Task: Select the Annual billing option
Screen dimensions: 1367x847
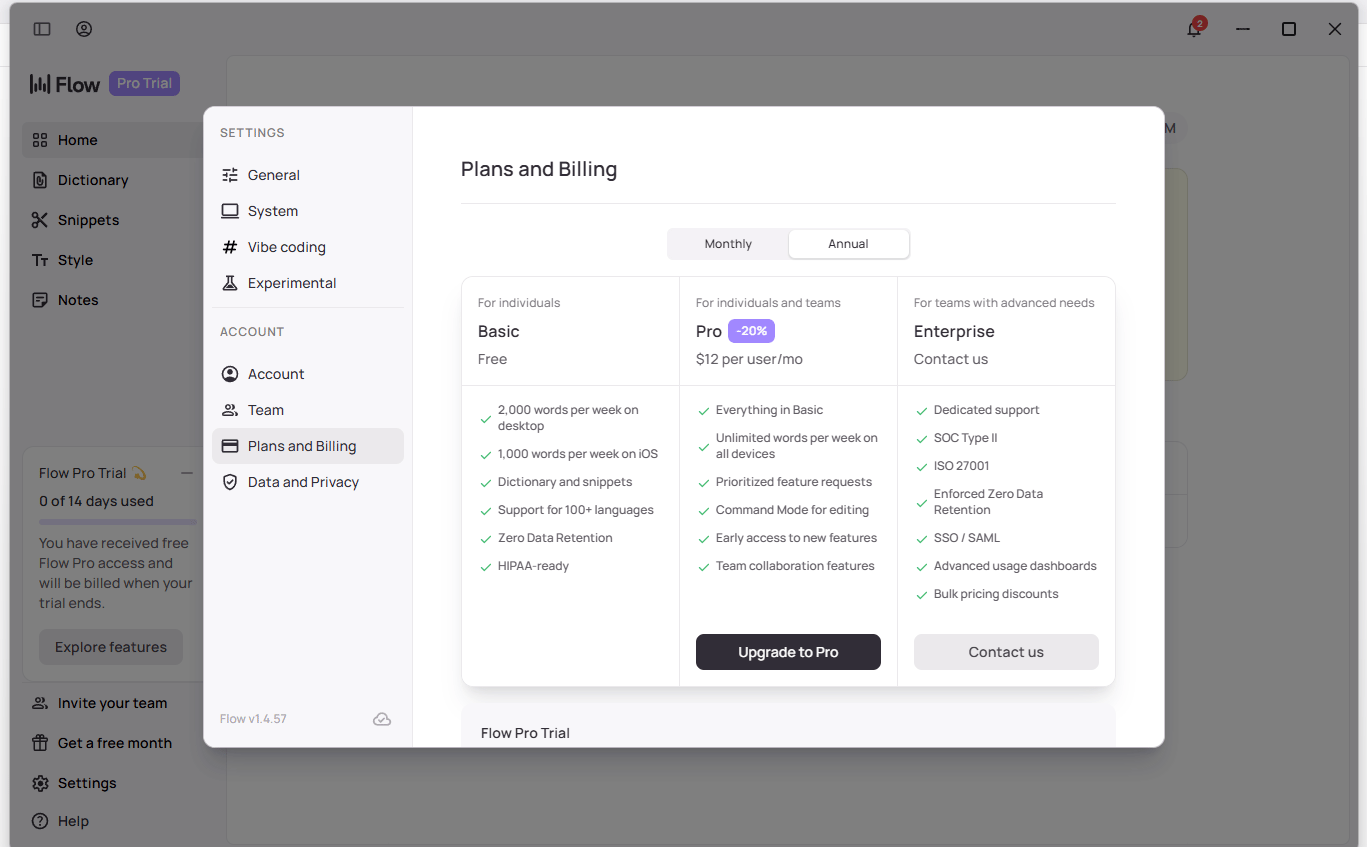Action: coord(848,244)
